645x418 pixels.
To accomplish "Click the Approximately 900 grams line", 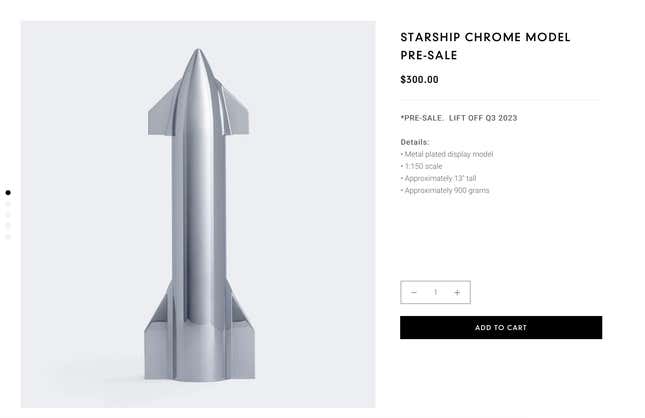I will click(445, 190).
